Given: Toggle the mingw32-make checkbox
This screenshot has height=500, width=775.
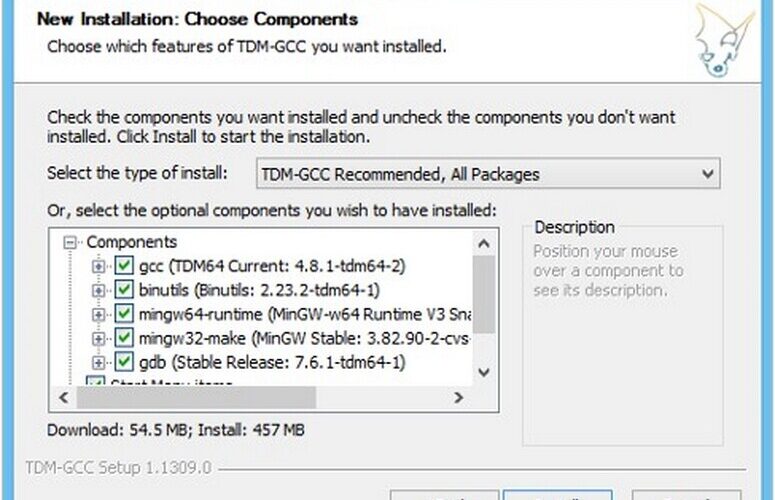Looking at the screenshot, I should click(x=124, y=338).
